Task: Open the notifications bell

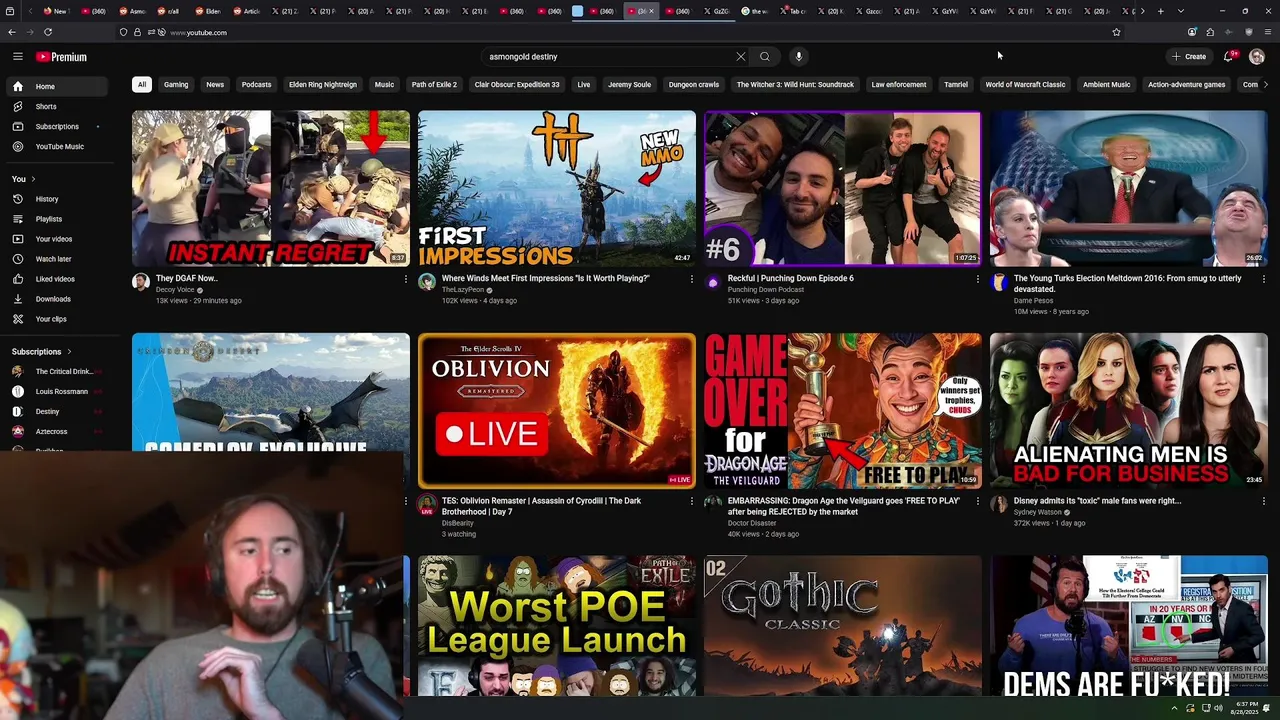Action: [1229, 57]
